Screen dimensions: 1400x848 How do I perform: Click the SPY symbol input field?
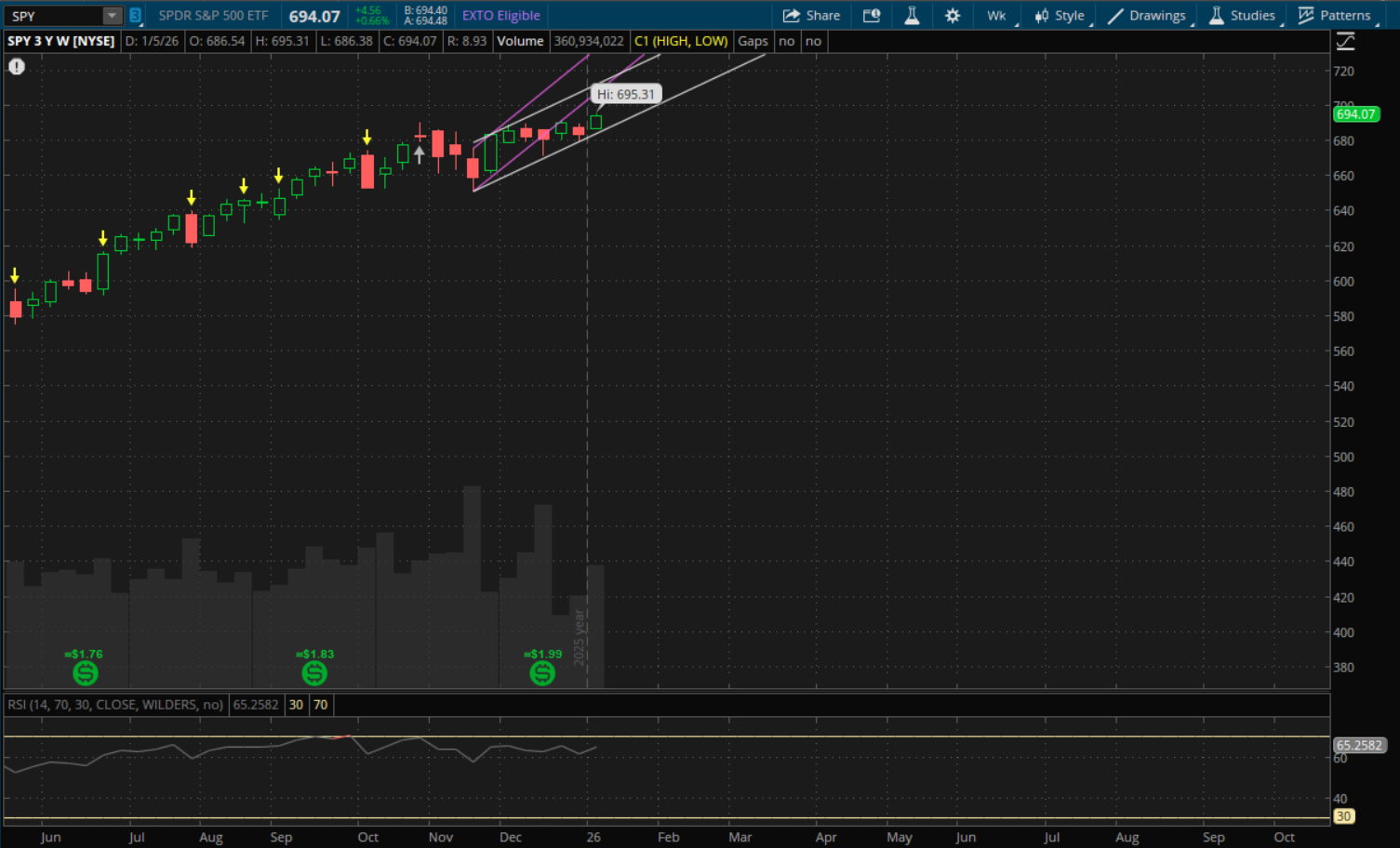[x=54, y=16]
